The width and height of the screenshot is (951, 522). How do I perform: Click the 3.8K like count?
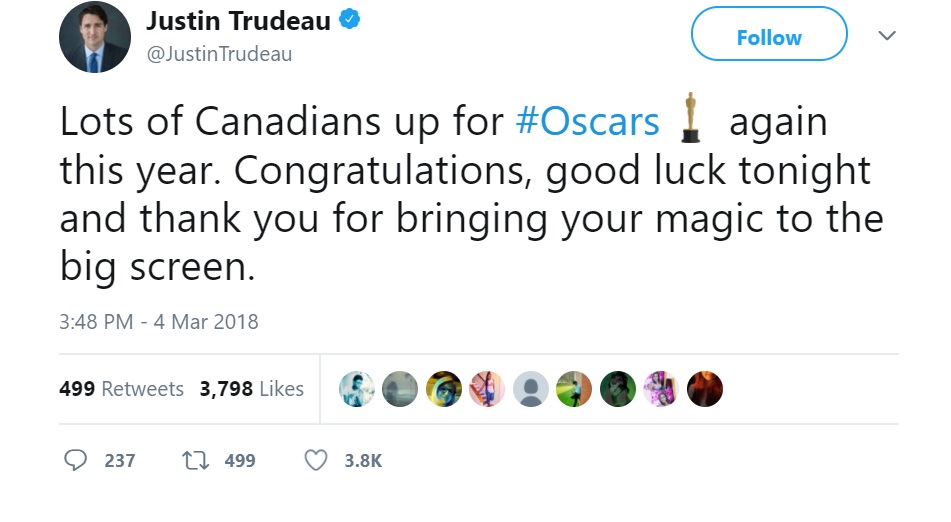[x=363, y=461]
